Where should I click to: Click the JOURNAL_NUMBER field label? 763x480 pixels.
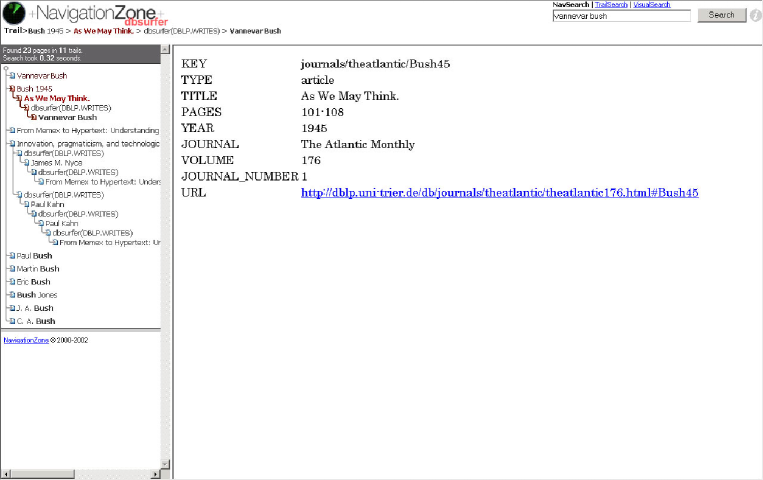[x=240, y=177]
